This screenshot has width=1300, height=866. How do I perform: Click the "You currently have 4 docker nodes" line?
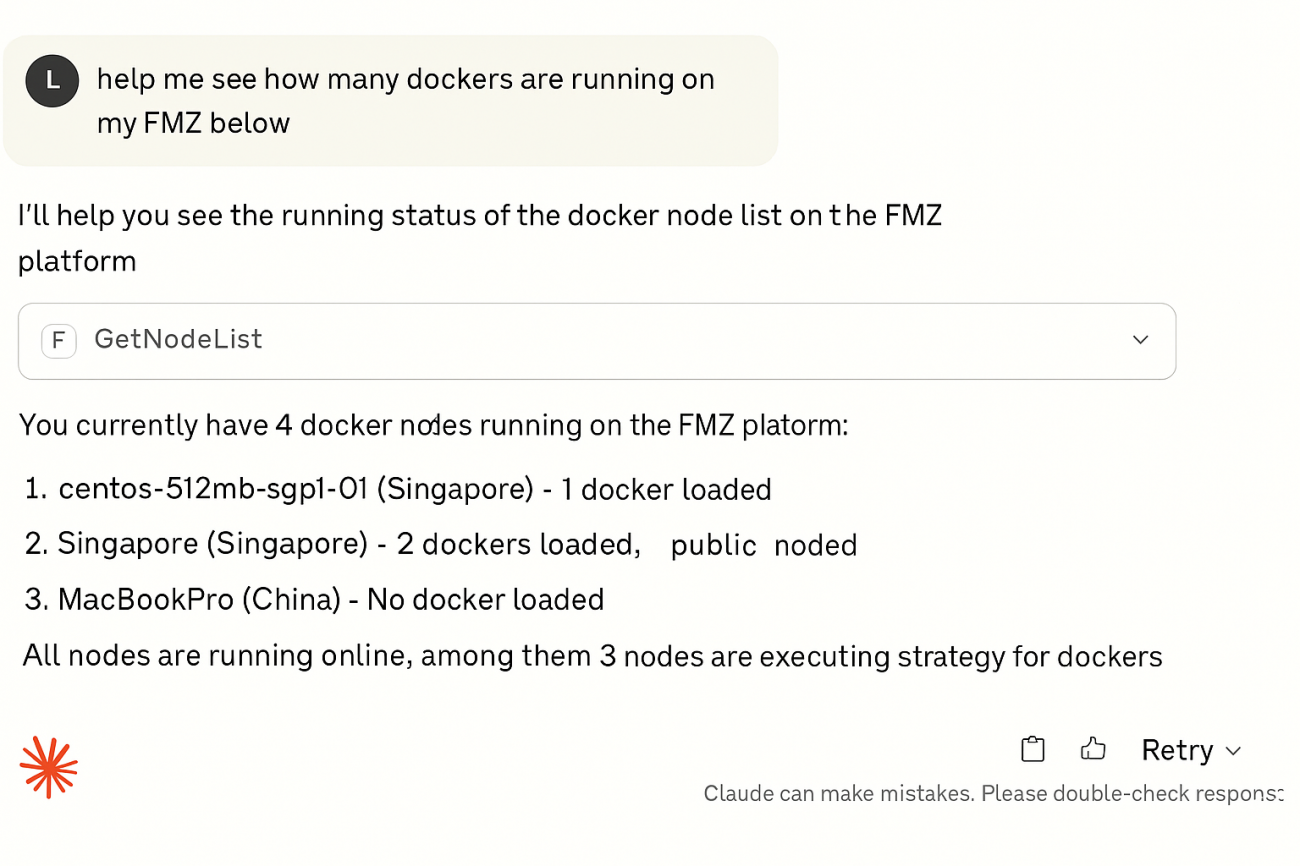click(x=433, y=425)
